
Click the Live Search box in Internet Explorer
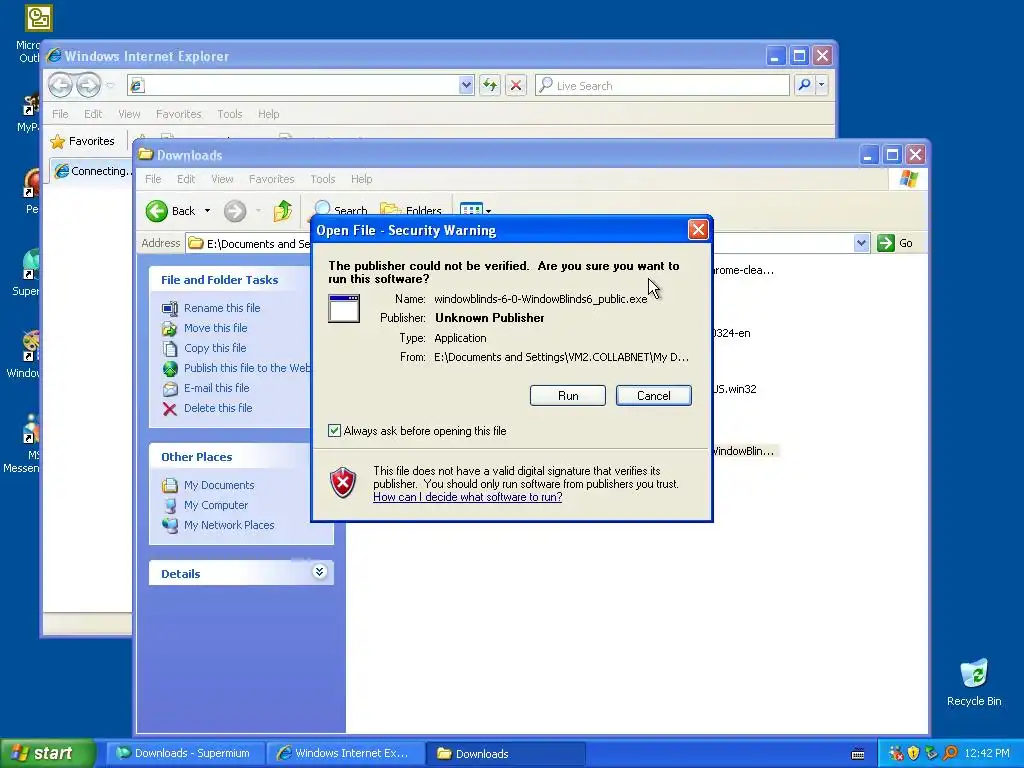pos(662,85)
